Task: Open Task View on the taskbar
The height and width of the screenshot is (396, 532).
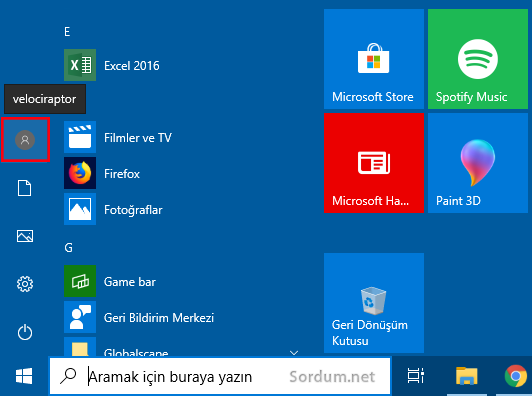Action: [416, 376]
